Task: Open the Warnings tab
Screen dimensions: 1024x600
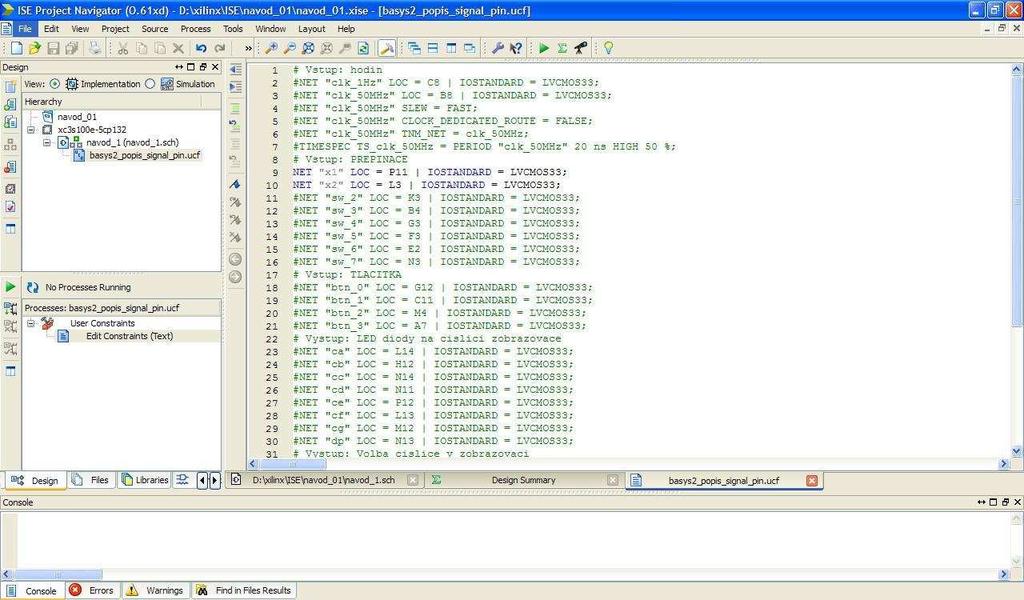Action: point(155,590)
